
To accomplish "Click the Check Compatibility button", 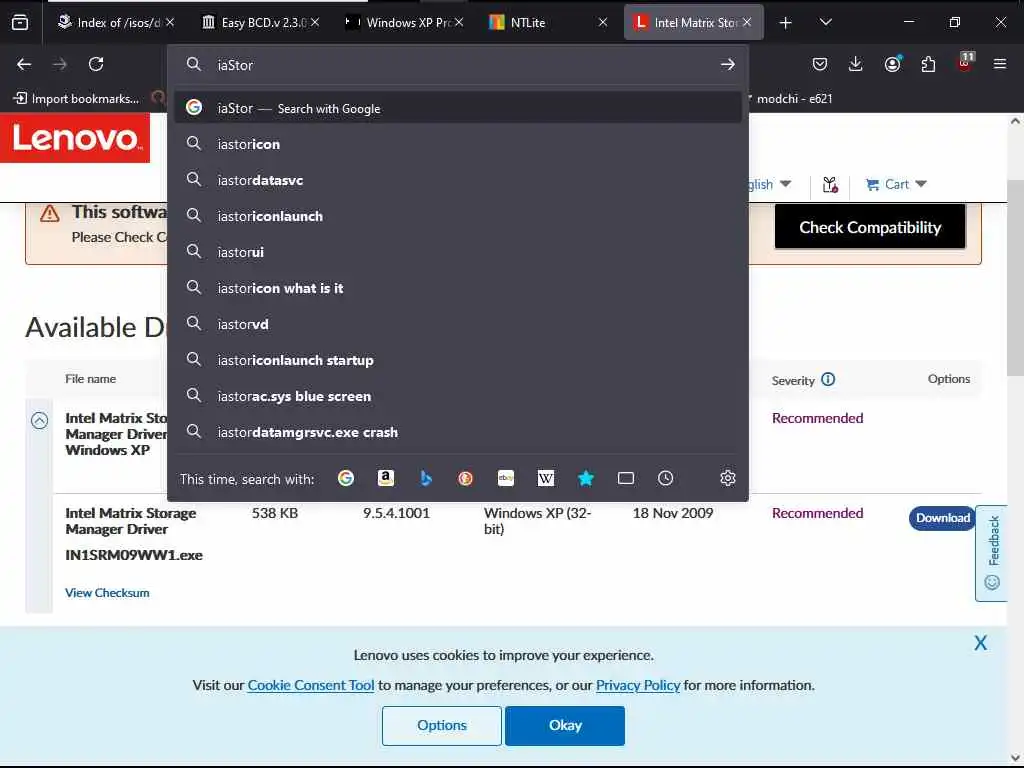I will pyautogui.click(x=870, y=227).
